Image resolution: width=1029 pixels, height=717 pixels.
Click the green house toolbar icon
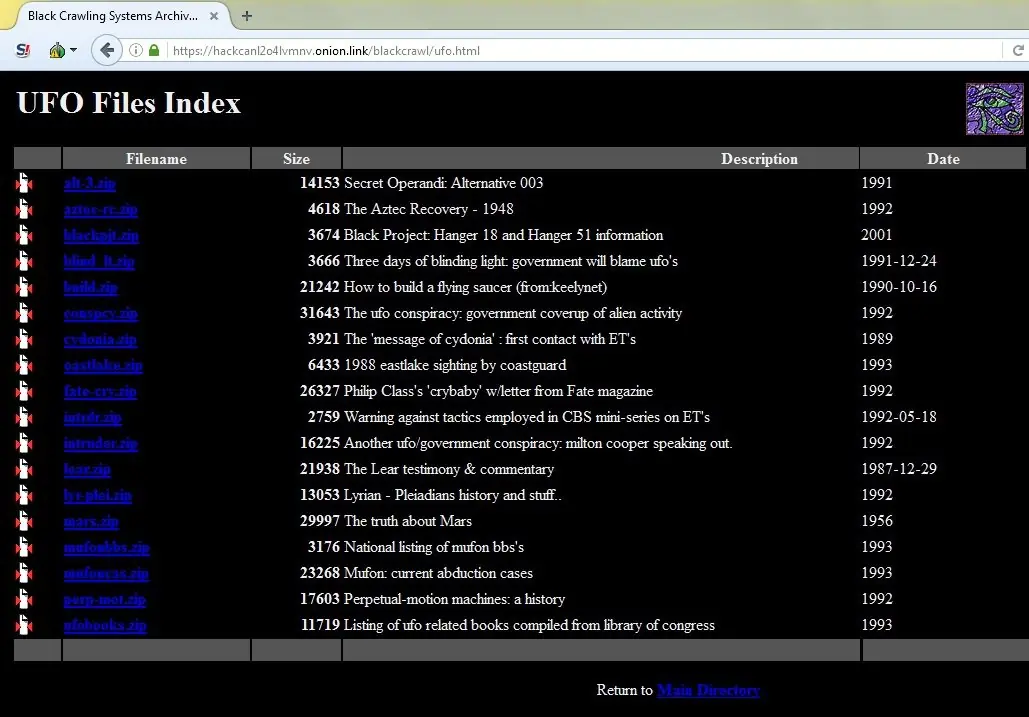[57, 51]
